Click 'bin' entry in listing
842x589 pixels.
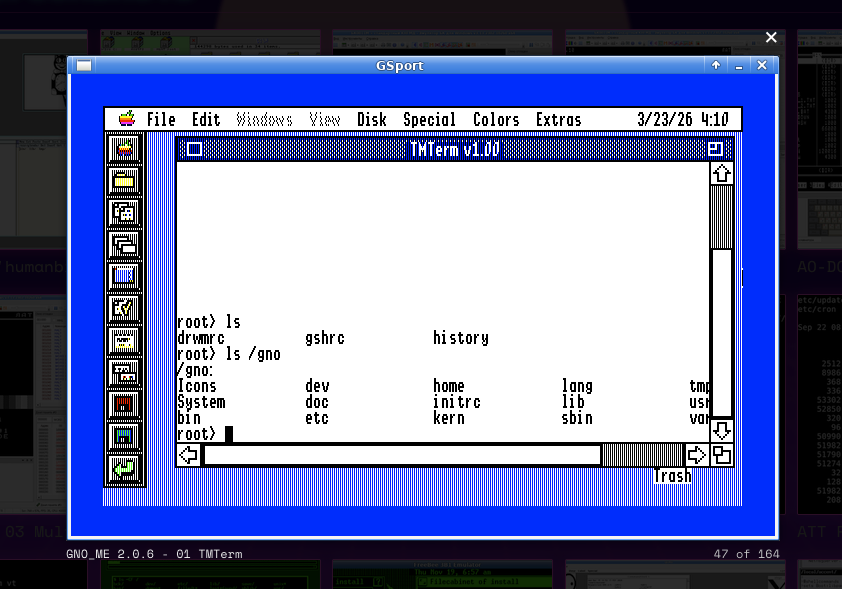[x=189, y=418]
